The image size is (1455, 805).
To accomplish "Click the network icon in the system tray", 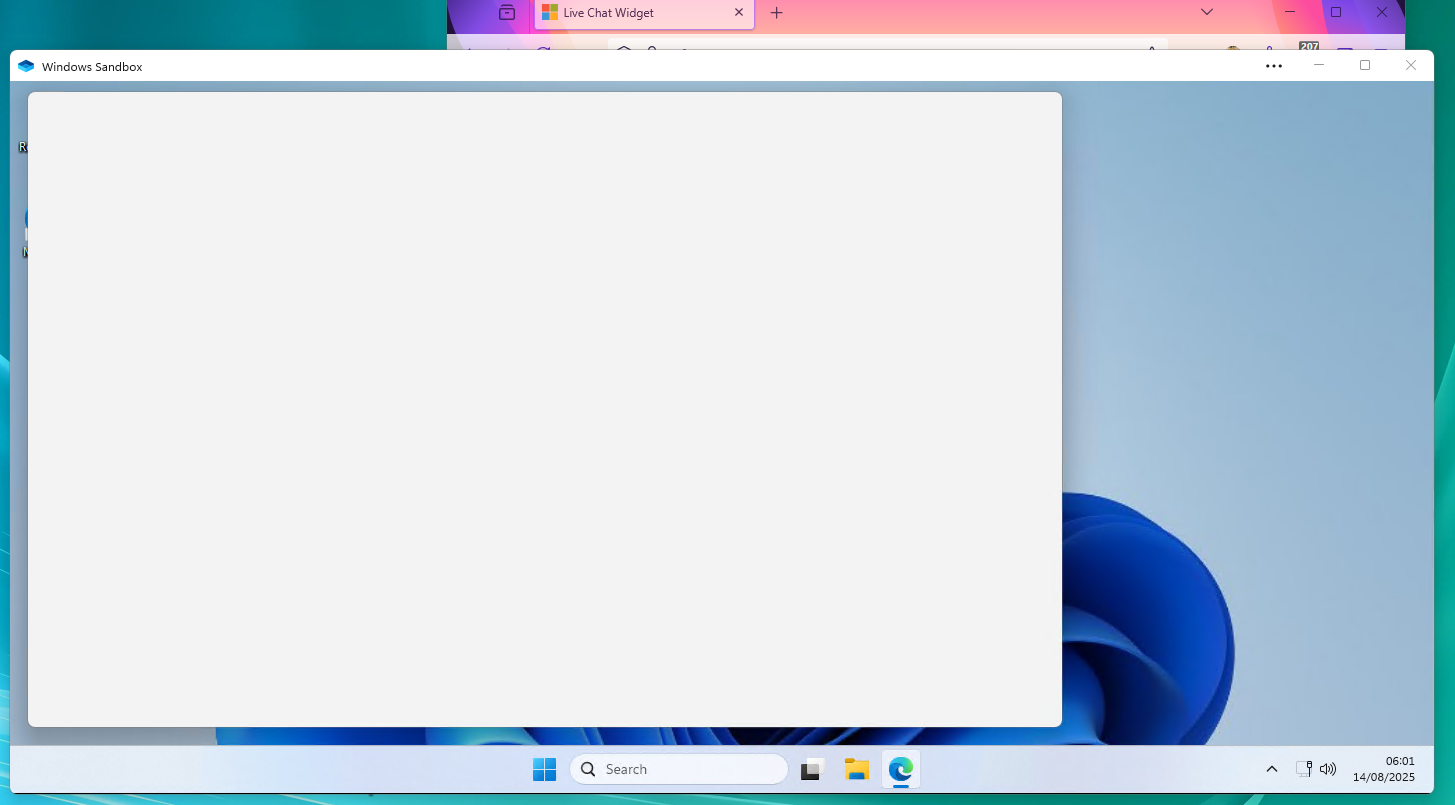I will tap(1304, 769).
